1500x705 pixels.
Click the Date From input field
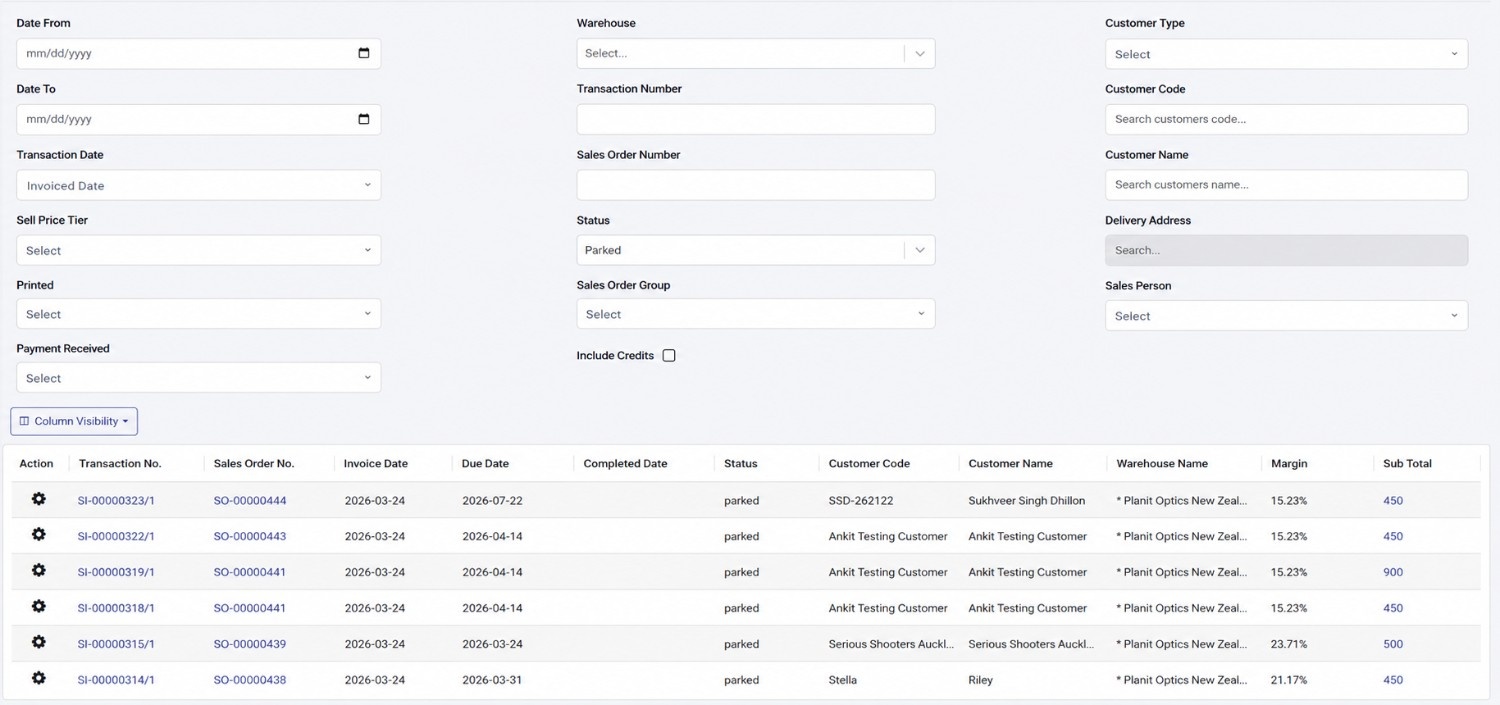pyautogui.click(x=199, y=53)
